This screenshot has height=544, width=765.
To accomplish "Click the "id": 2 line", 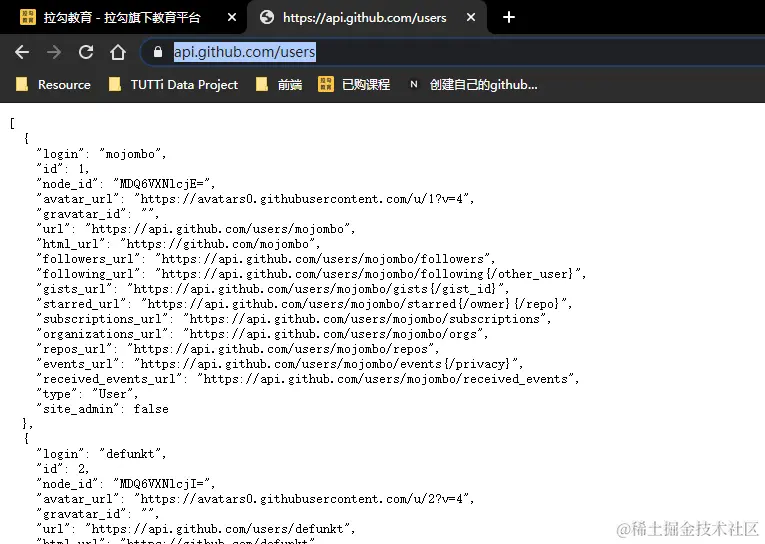I will (x=63, y=469).
